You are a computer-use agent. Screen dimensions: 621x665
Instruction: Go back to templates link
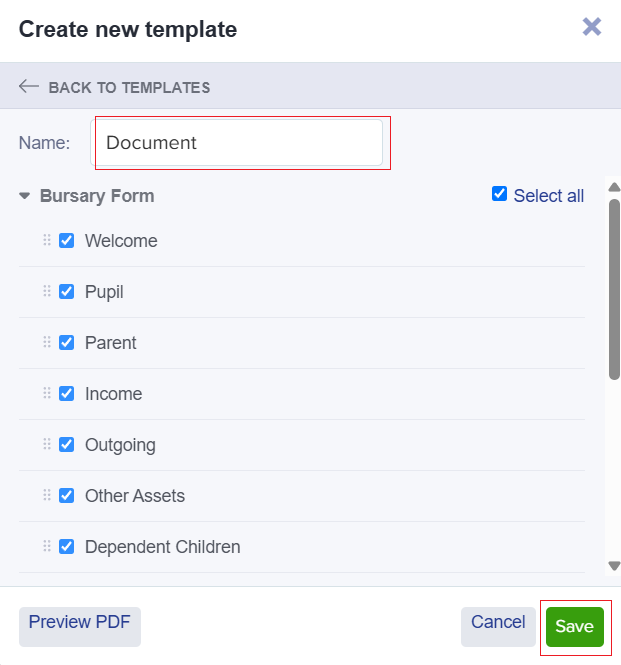tap(129, 87)
